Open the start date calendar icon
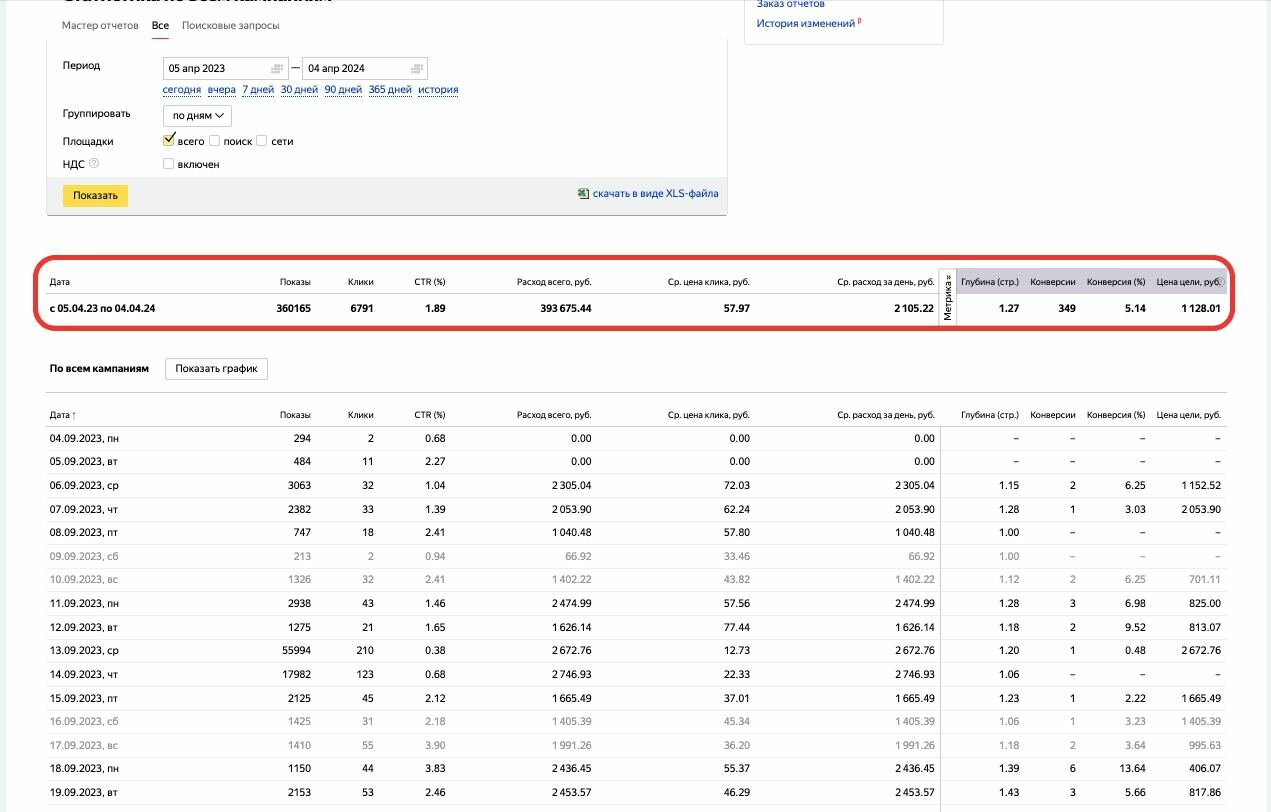 (x=277, y=69)
